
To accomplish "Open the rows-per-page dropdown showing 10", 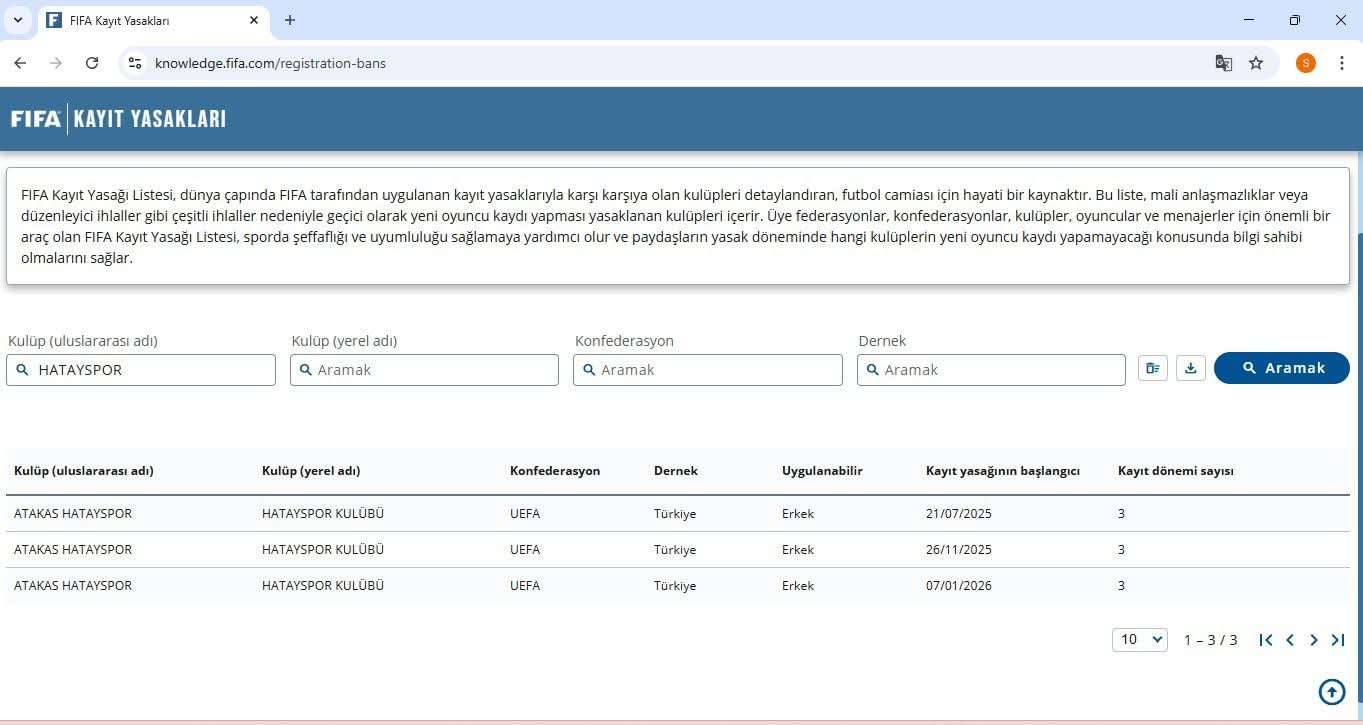I will (1139, 640).
